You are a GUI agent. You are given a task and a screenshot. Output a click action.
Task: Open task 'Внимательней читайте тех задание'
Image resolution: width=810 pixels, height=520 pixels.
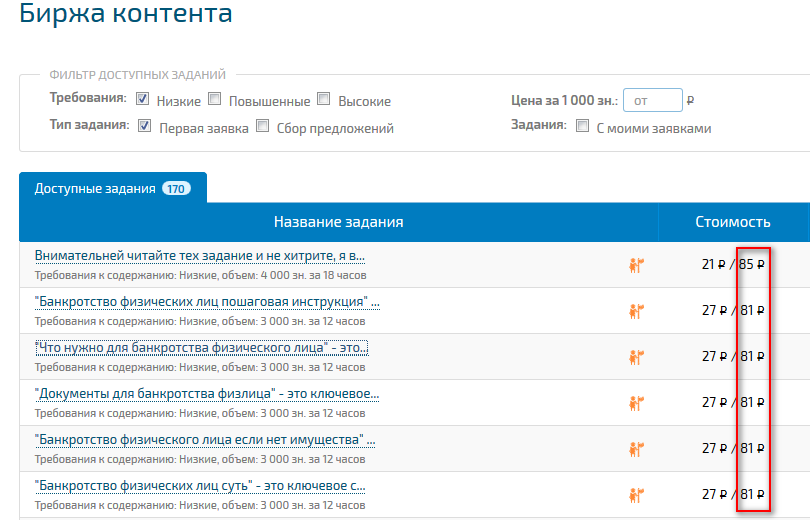[200, 256]
